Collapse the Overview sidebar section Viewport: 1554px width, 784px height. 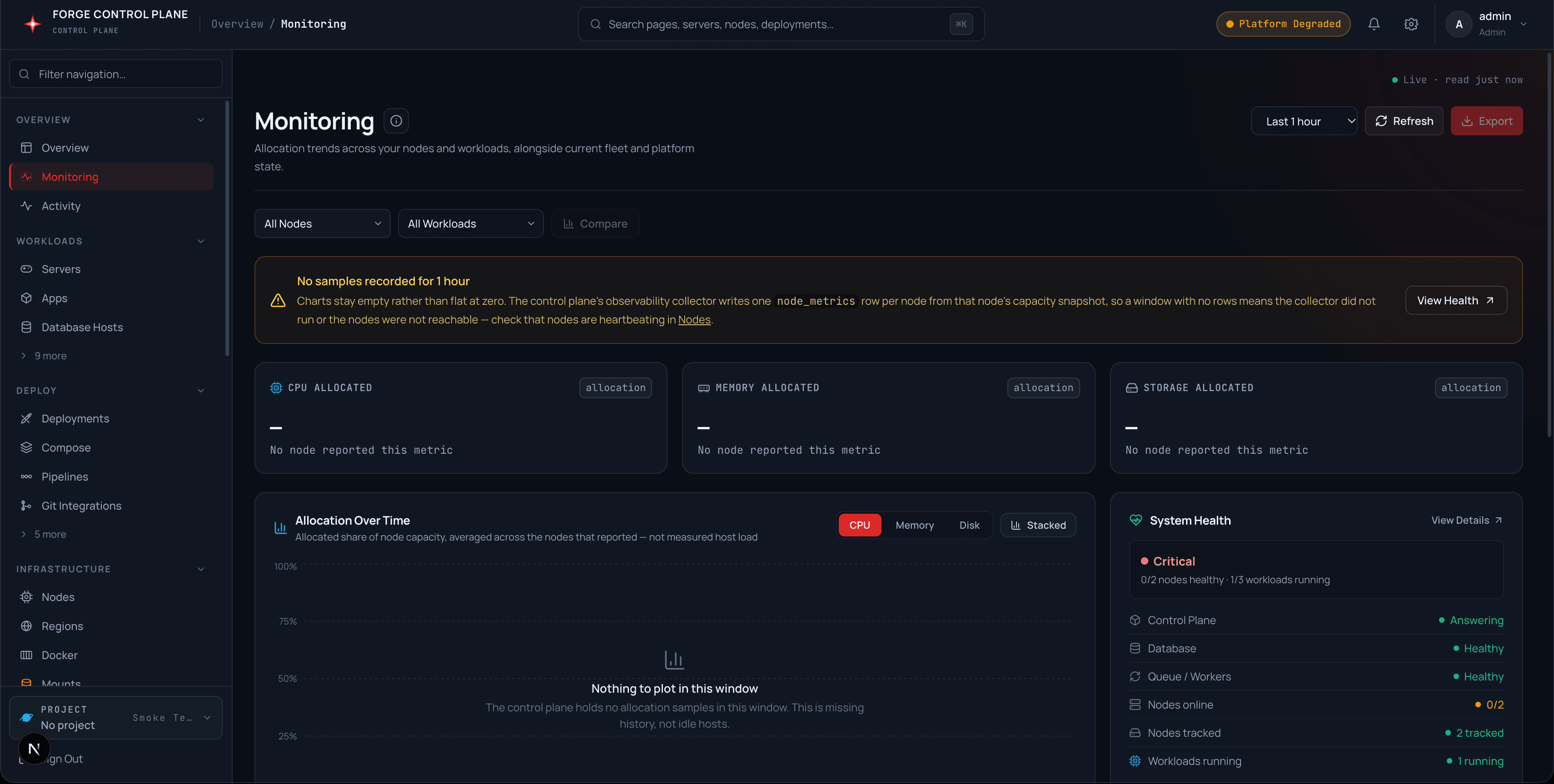point(201,120)
